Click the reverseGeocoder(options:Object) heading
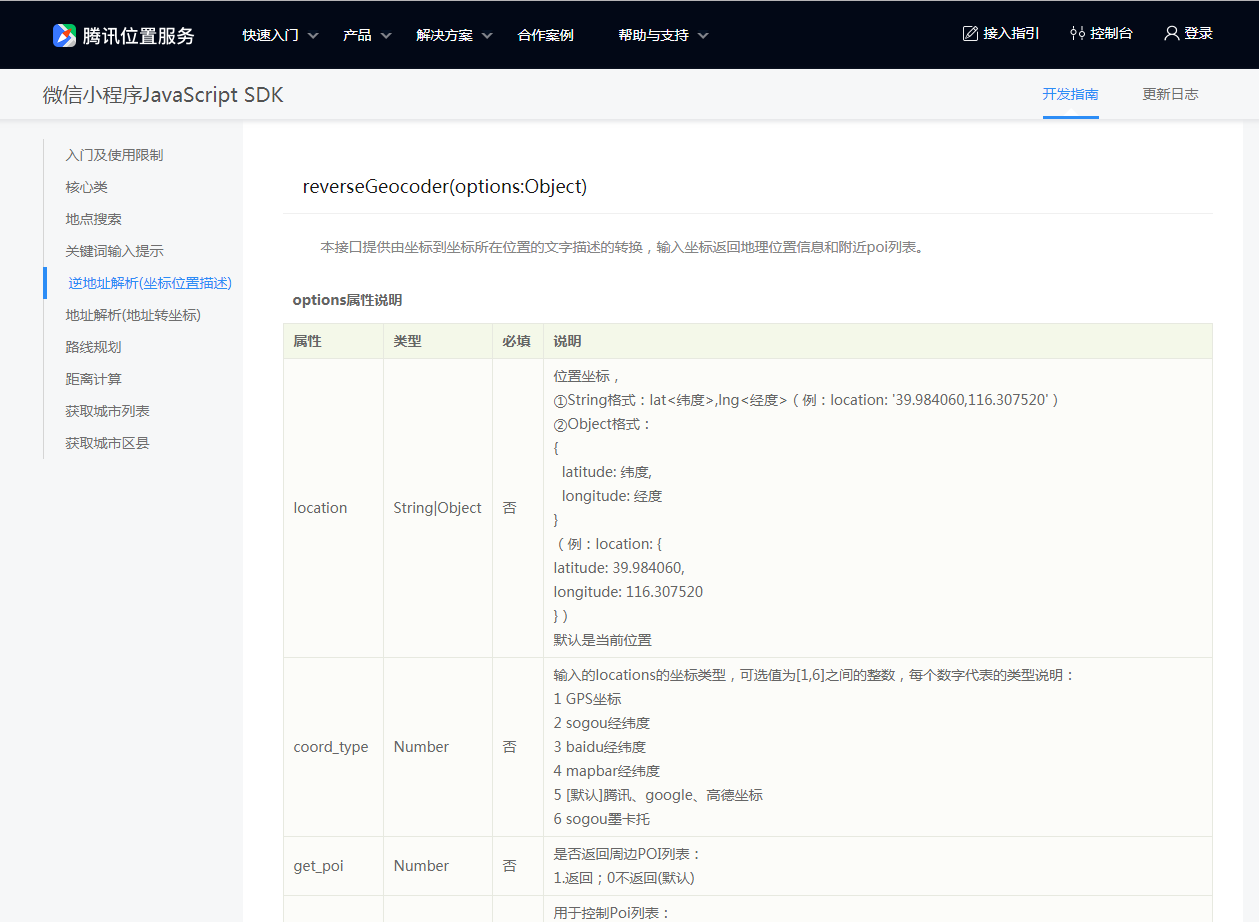The width and height of the screenshot is (1259, 922). (x=444, y=187)
